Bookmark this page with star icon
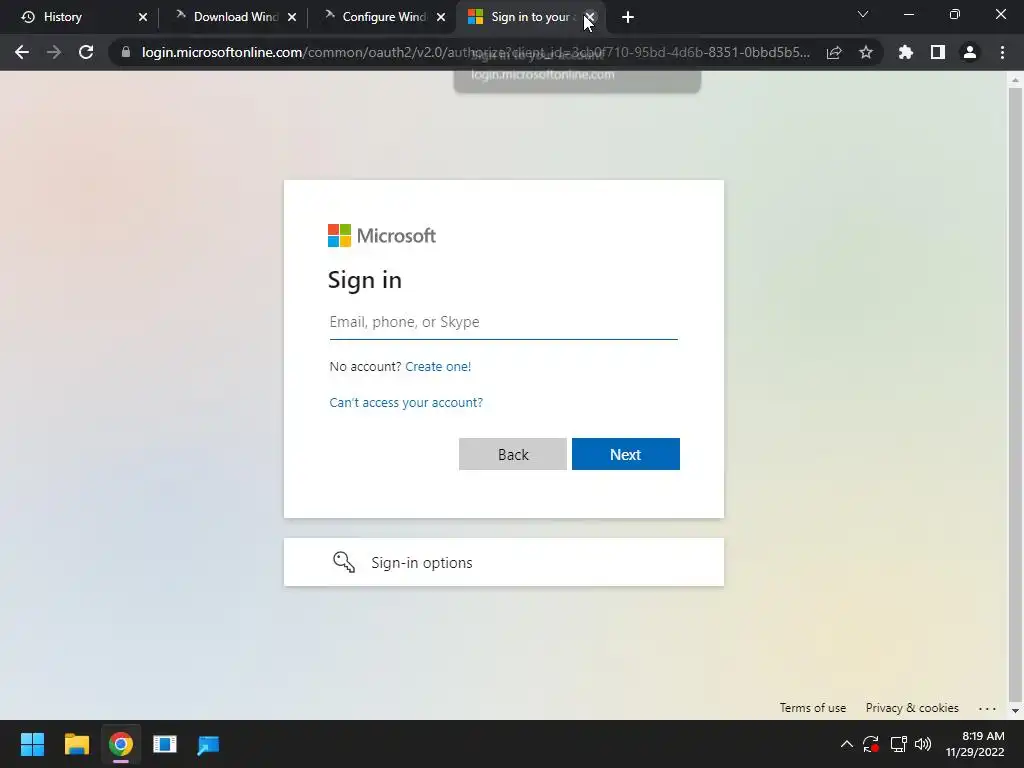Screen dimensions: 1024x768 (866, 52)
